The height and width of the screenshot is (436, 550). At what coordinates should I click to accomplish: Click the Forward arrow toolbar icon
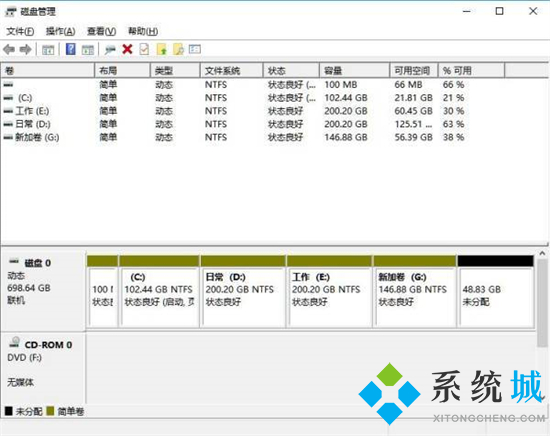26,49
